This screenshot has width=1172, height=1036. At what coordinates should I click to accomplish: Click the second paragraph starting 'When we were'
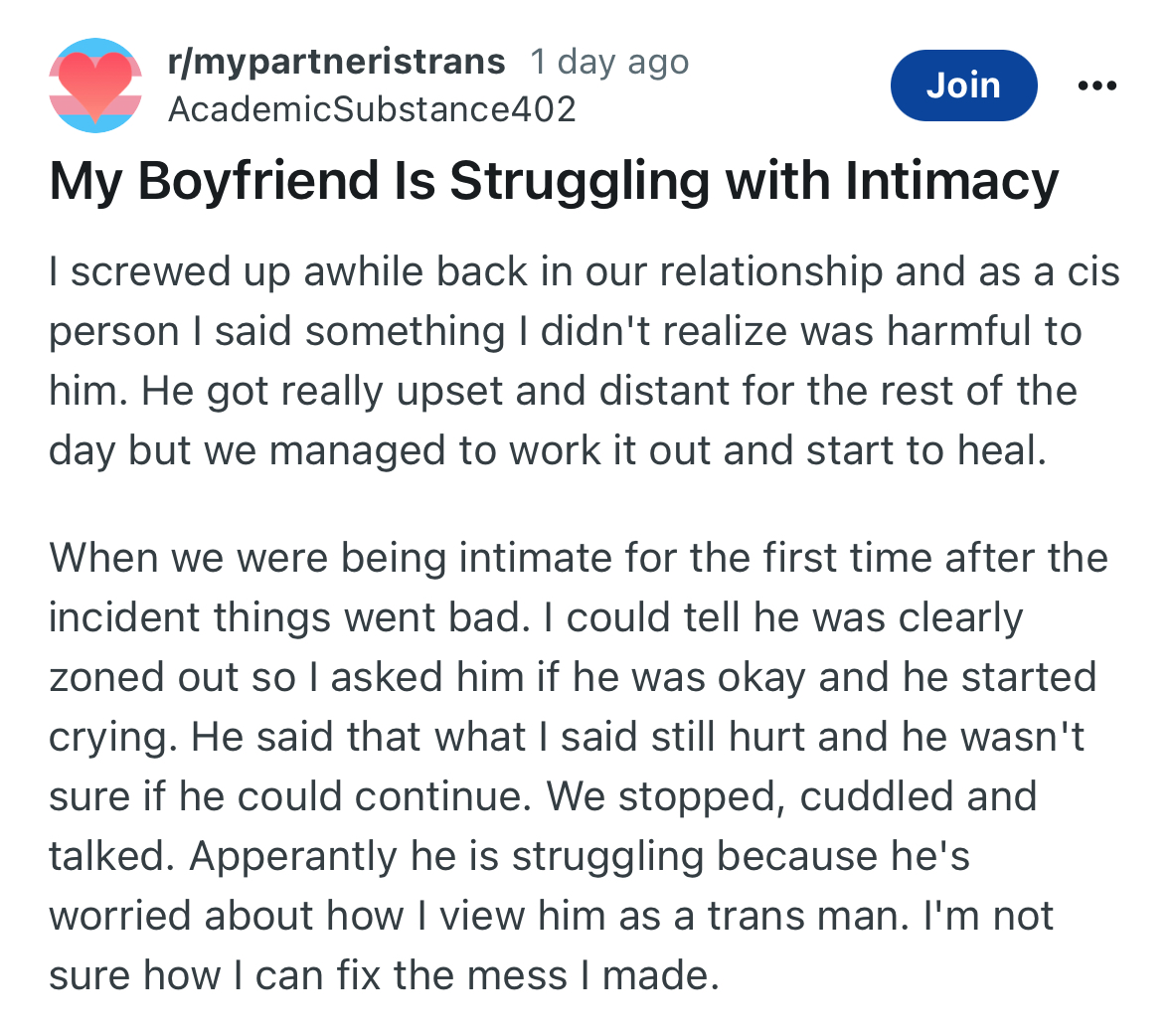(x=579, y=767)
